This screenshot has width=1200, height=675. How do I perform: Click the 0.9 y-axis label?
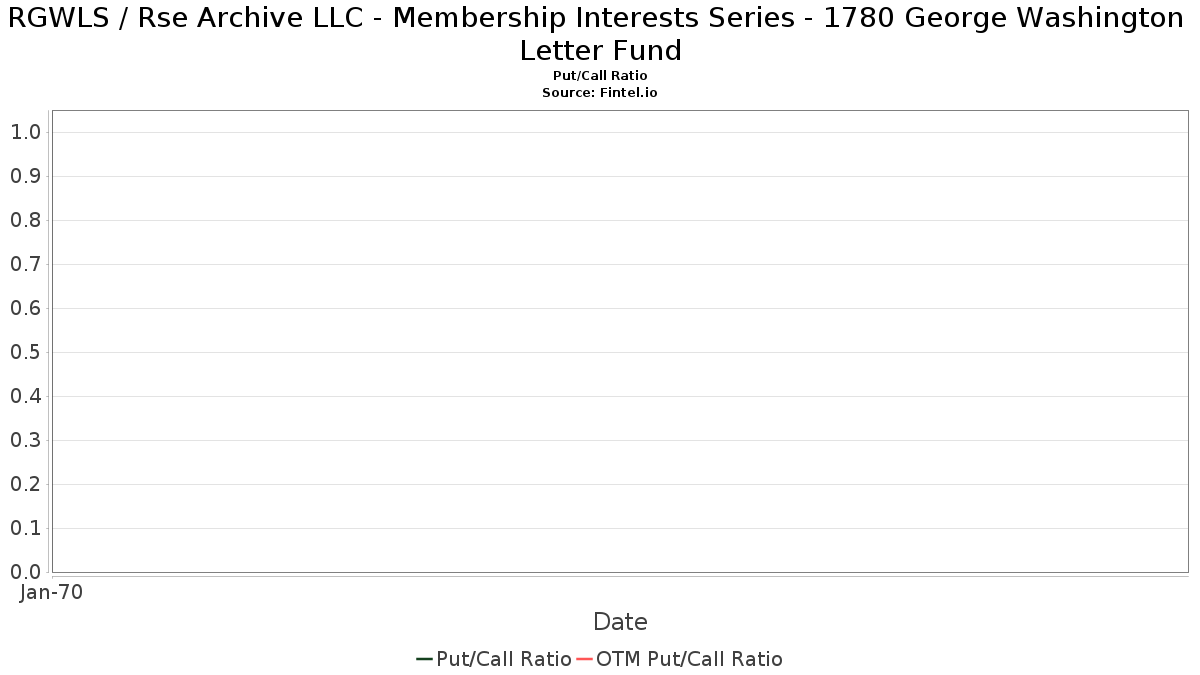click(x=26, y=176)
